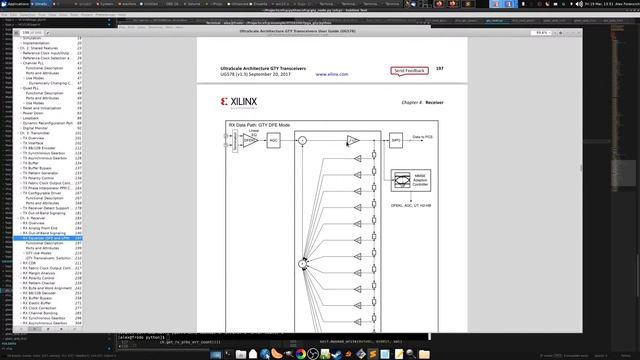Collapse the TX Configurable Driver node
The height and width of the screenshot is (360, 640).
pyautogui.click(x=21, y=193)
